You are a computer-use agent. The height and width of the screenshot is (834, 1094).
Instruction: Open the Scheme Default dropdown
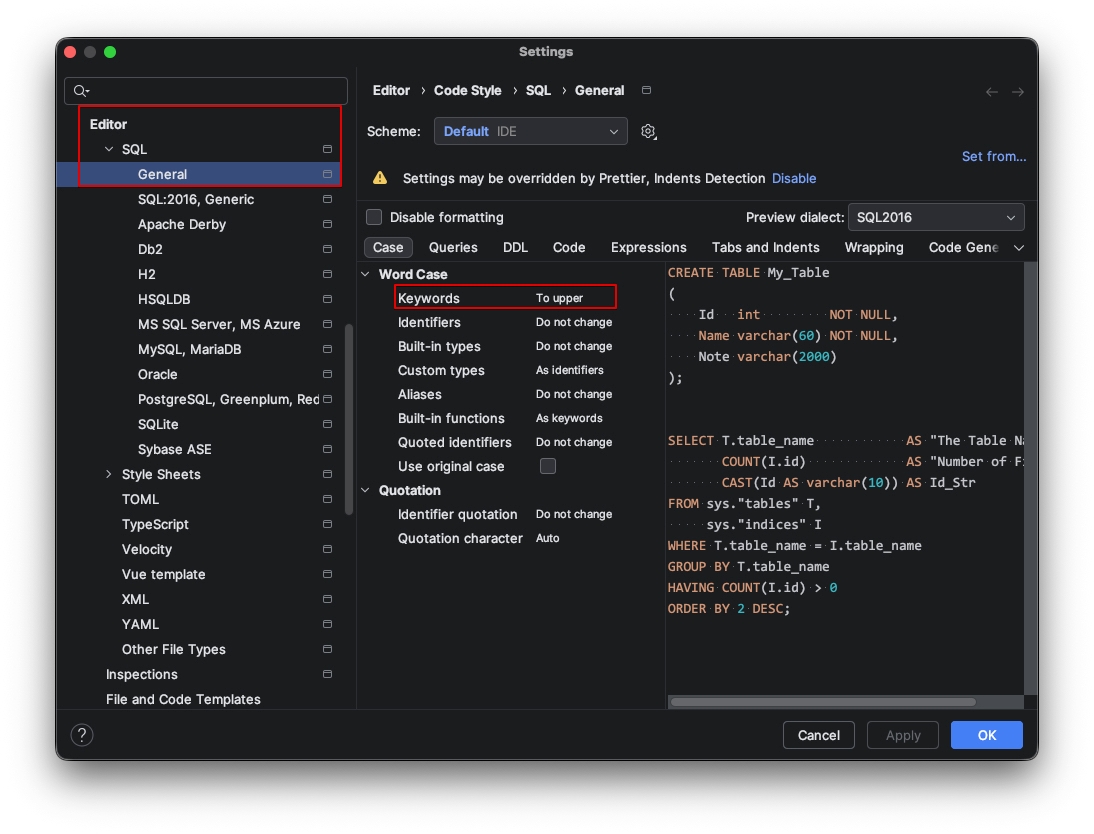tap(530, 131)
